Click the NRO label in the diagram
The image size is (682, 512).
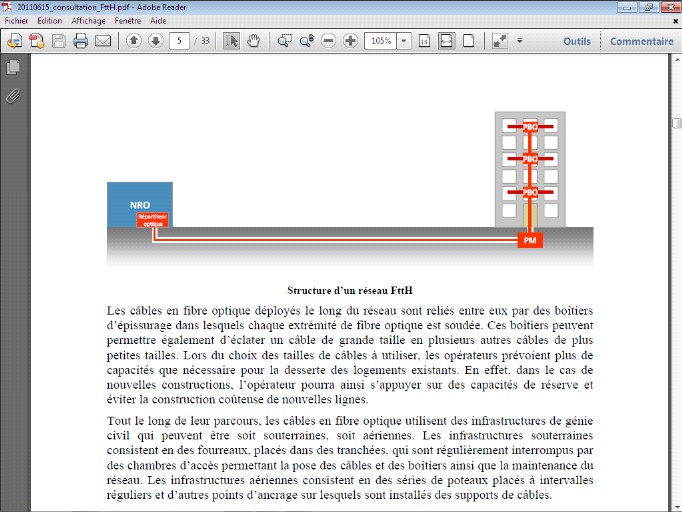coord(140,205)
